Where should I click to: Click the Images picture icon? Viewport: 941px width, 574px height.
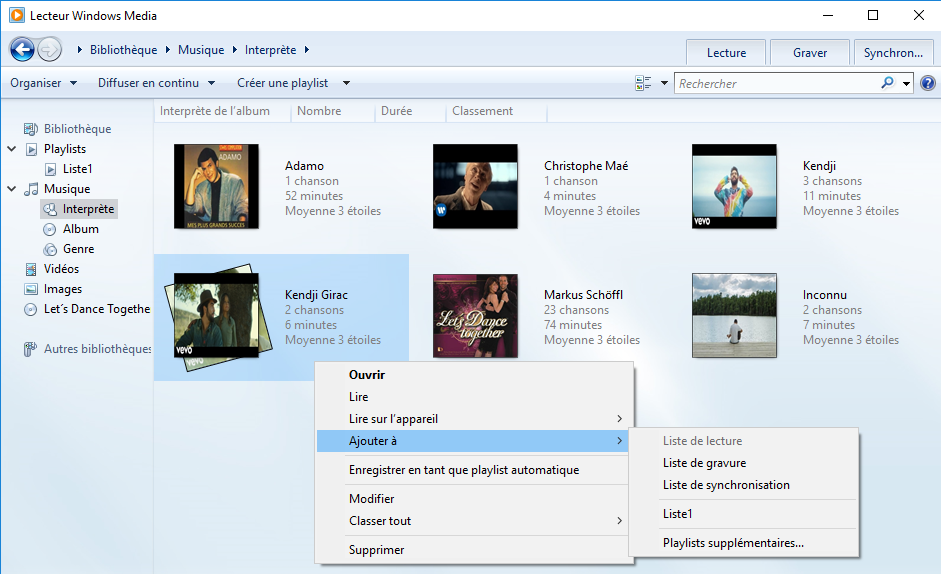(x=31, y=289)
